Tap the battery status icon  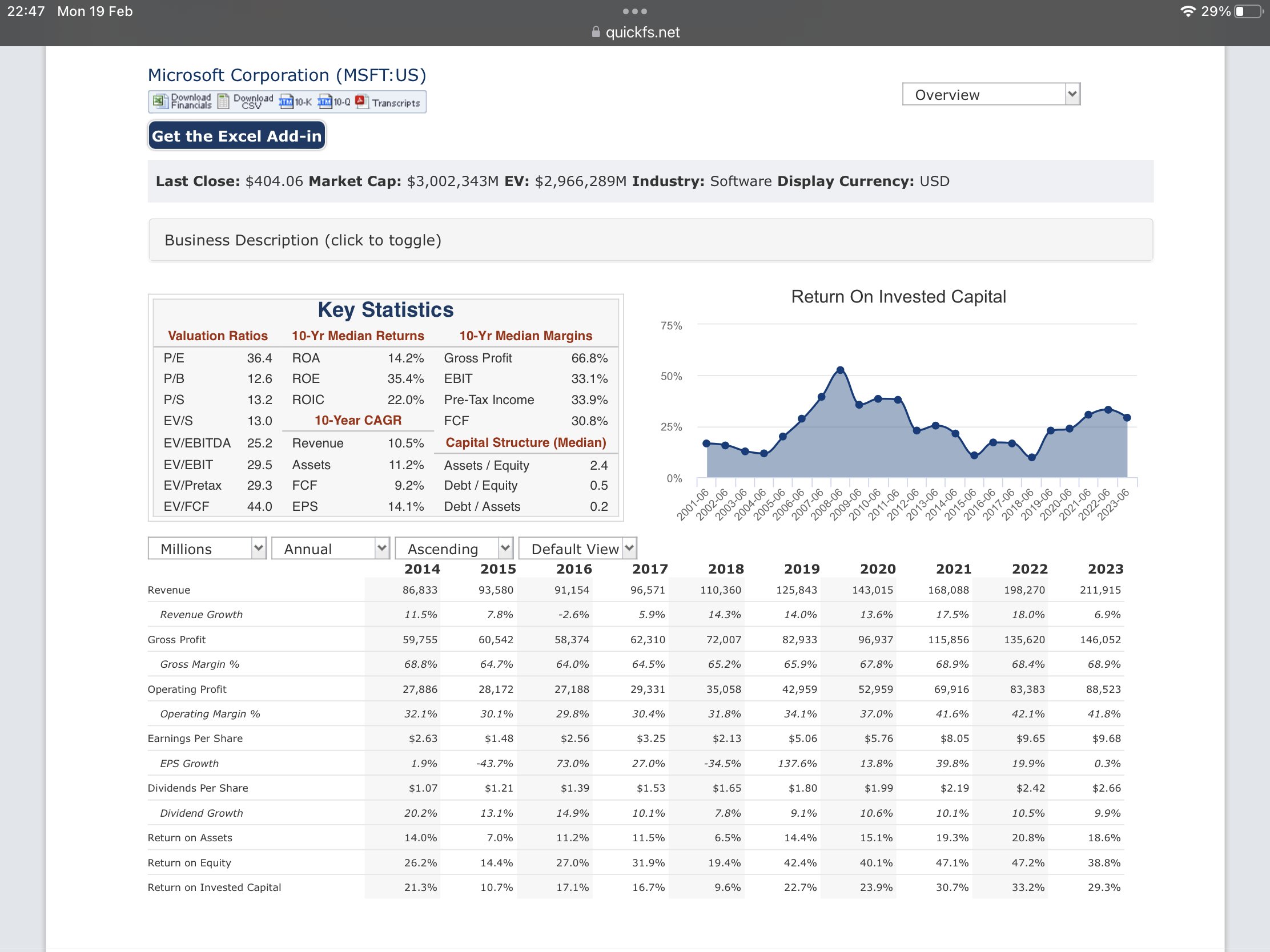(x=1248, y=11)
